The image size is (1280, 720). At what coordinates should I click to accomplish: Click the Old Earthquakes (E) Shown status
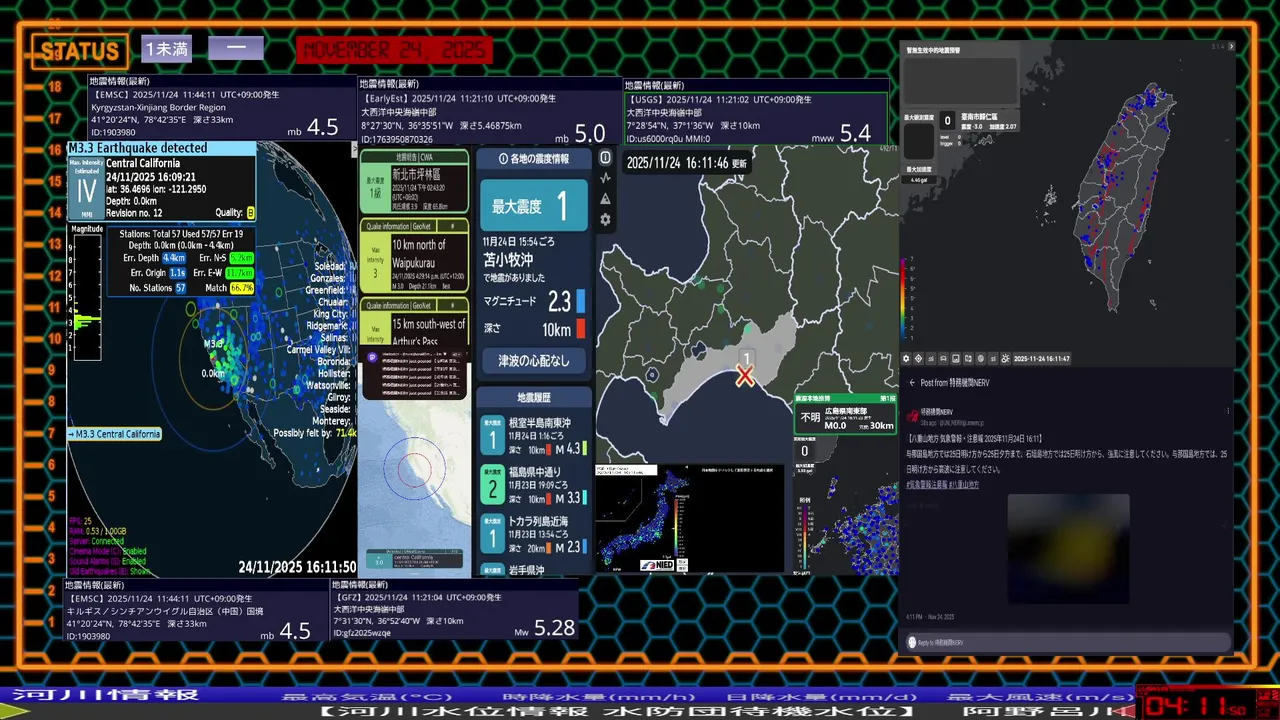[111, 571]
